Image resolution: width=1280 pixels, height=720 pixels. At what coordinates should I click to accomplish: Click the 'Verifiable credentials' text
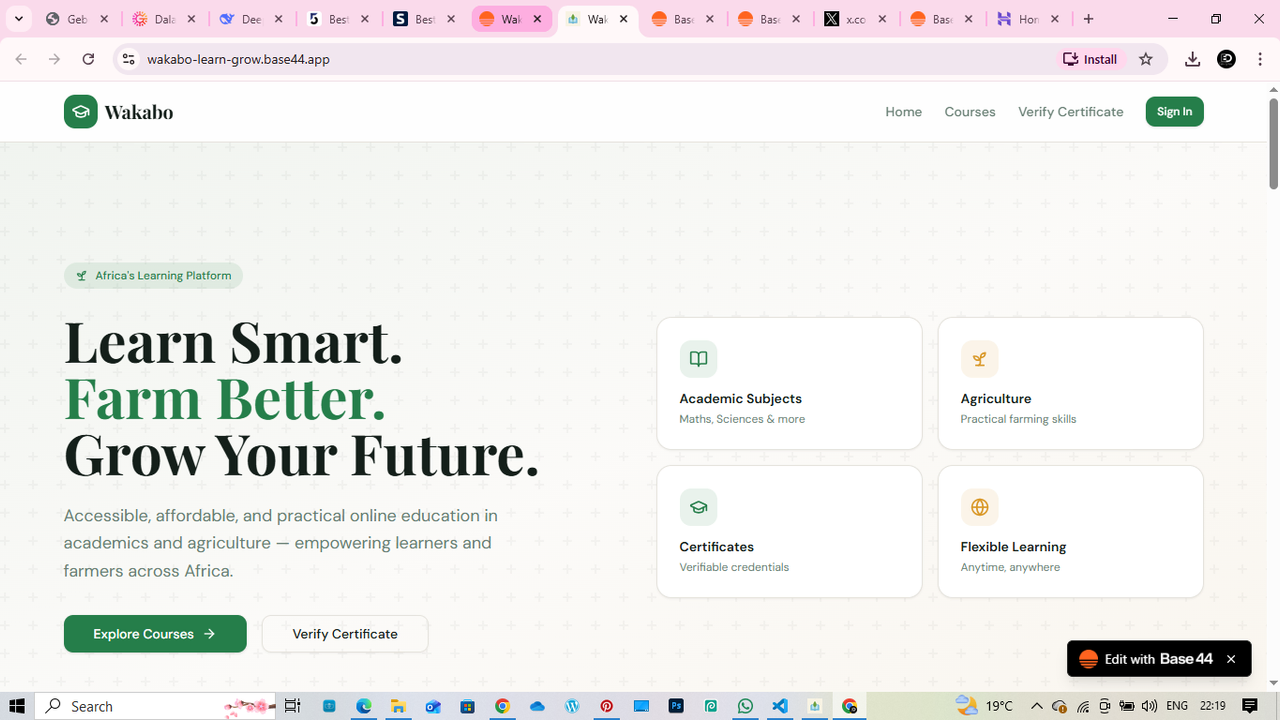[x=734, y=567]
